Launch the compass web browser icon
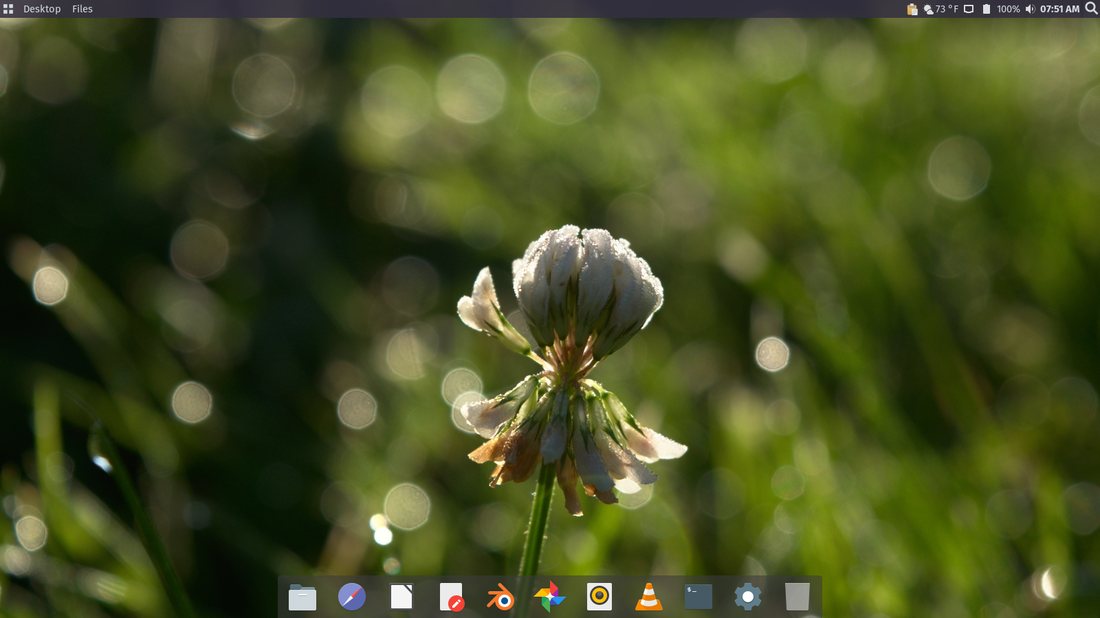Viewport: 1100px width, 618px height. [x=352, y=597]
